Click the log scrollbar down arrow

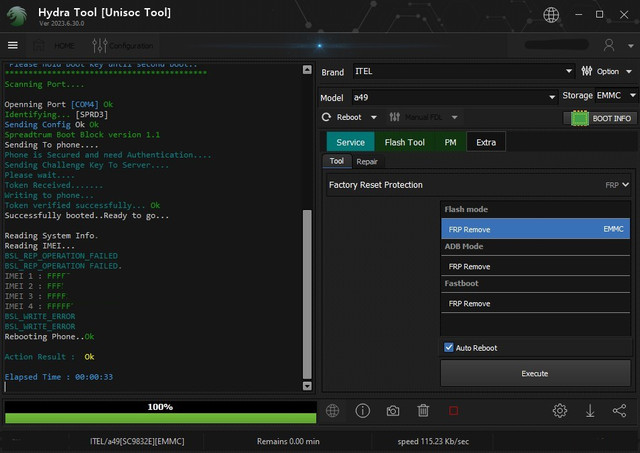pyautogui.click(x=307, y=386)
